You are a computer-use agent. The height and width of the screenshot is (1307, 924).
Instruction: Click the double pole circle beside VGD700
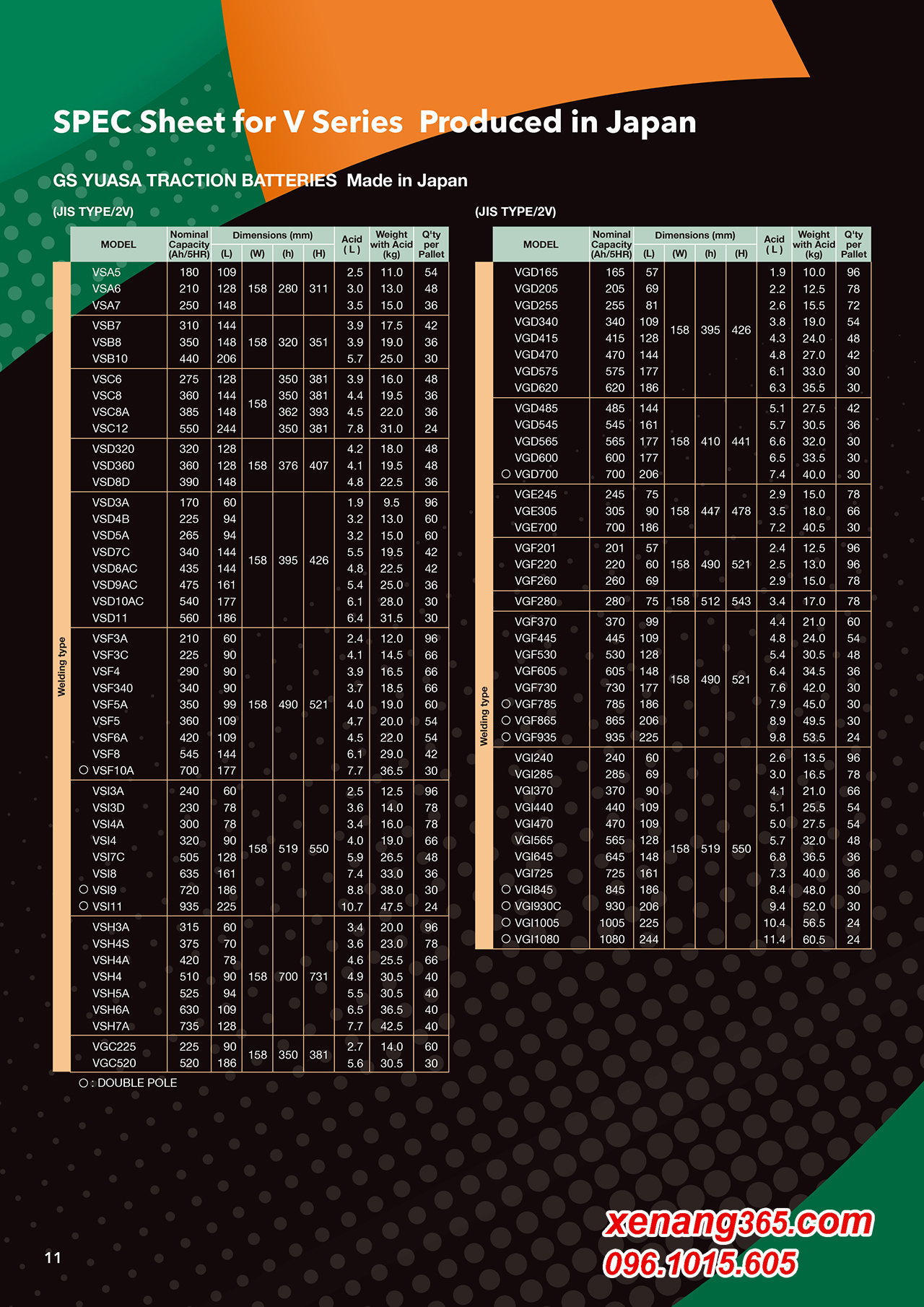[506, 474]
